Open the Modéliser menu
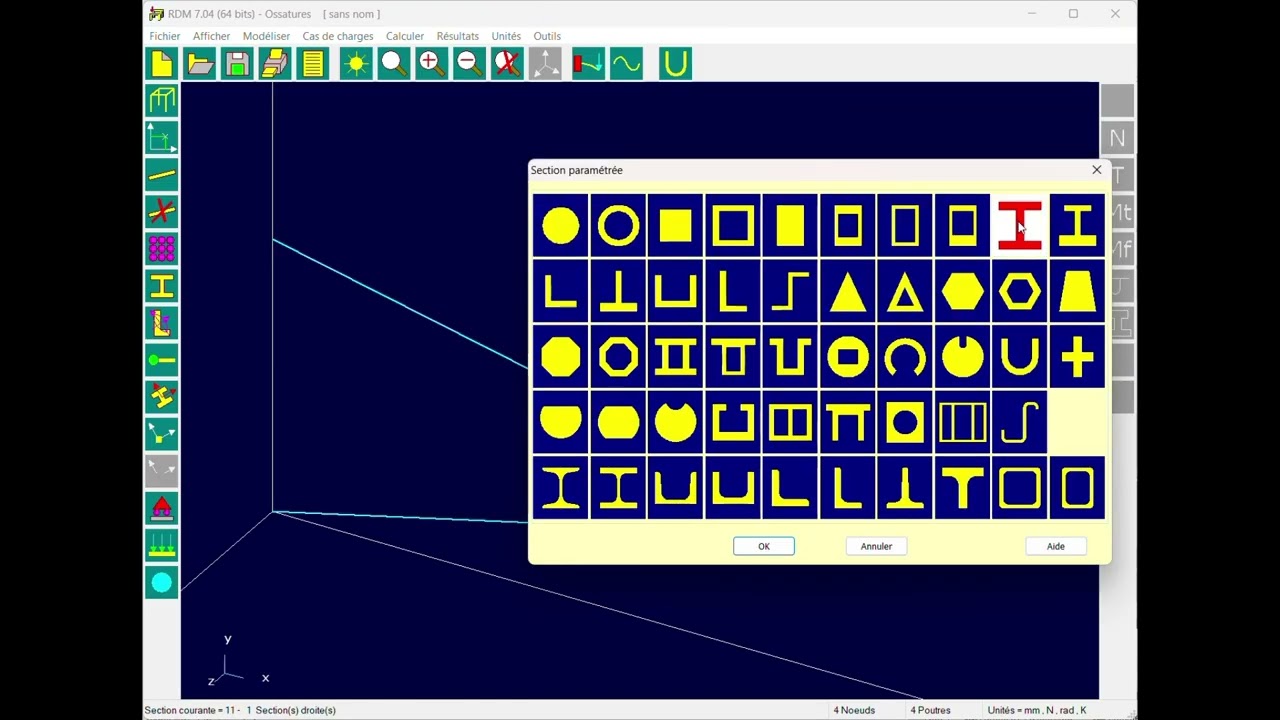The image size is (1280, 720). pos(266,36)
